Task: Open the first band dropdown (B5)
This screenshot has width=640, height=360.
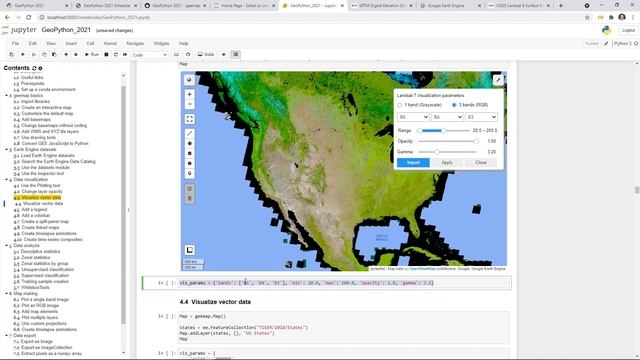Action: (x=413, y=117)
